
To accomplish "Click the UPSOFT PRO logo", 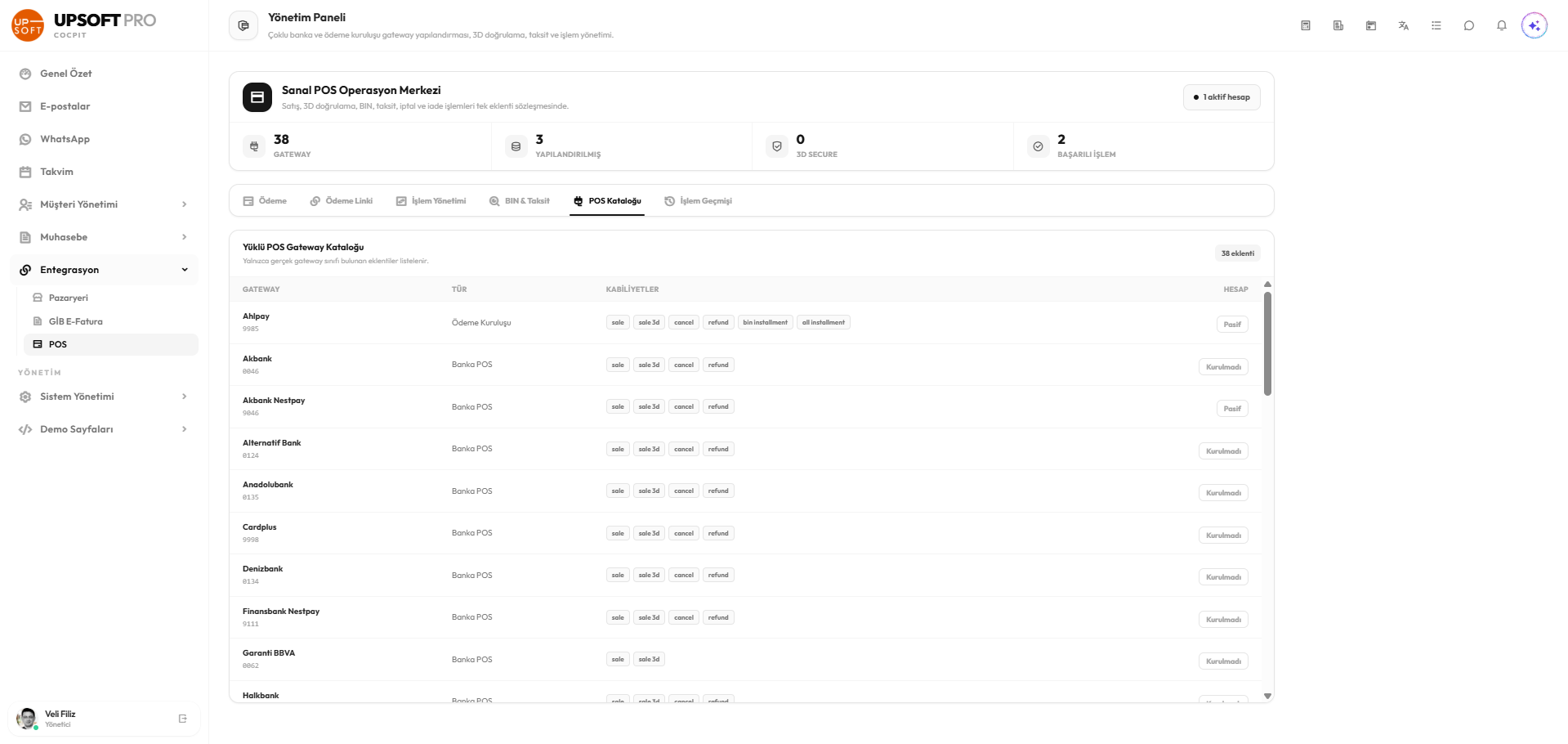I will click(x=84, y=25).
